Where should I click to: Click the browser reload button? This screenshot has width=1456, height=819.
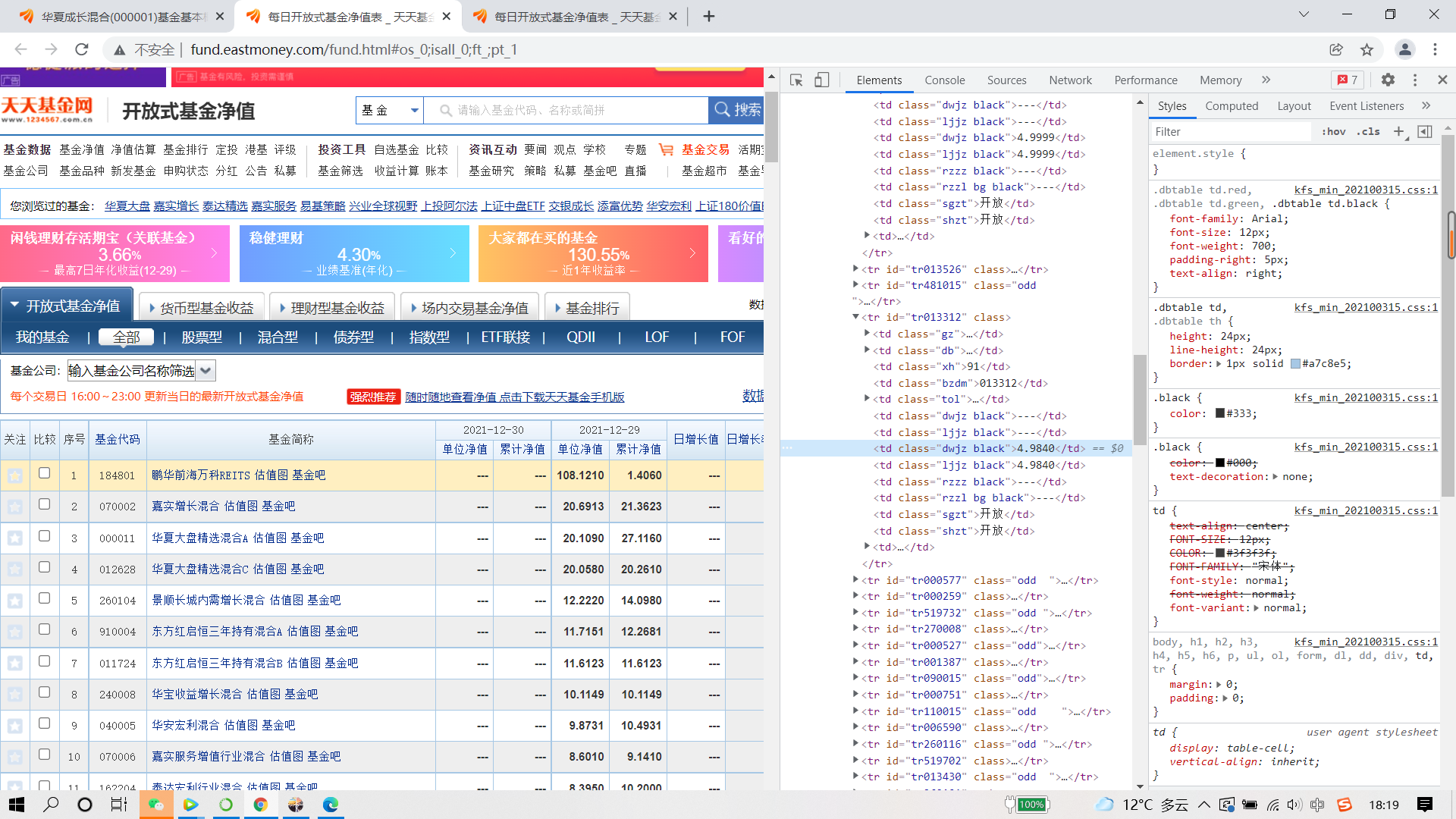point(82,49)
